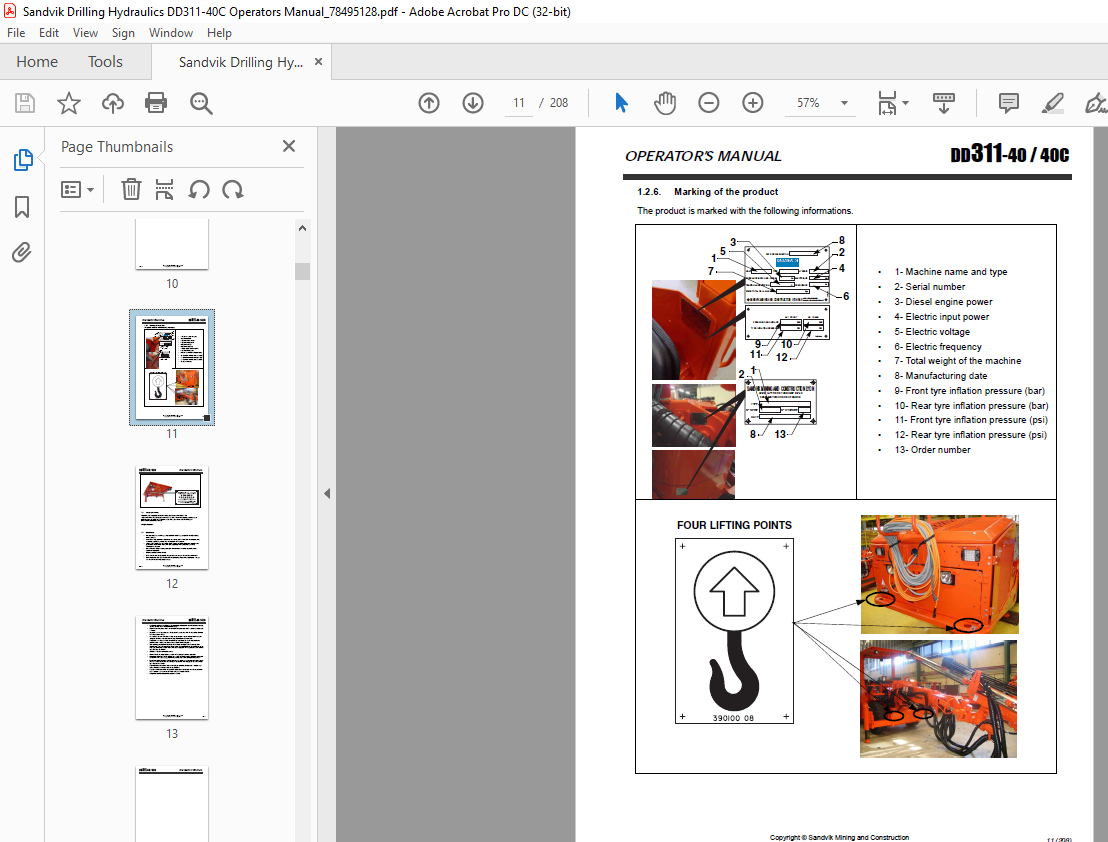Click the '3- Diesel engine power' item
1108x842 pixels.
pyautogui.click(x=943, y=302)
